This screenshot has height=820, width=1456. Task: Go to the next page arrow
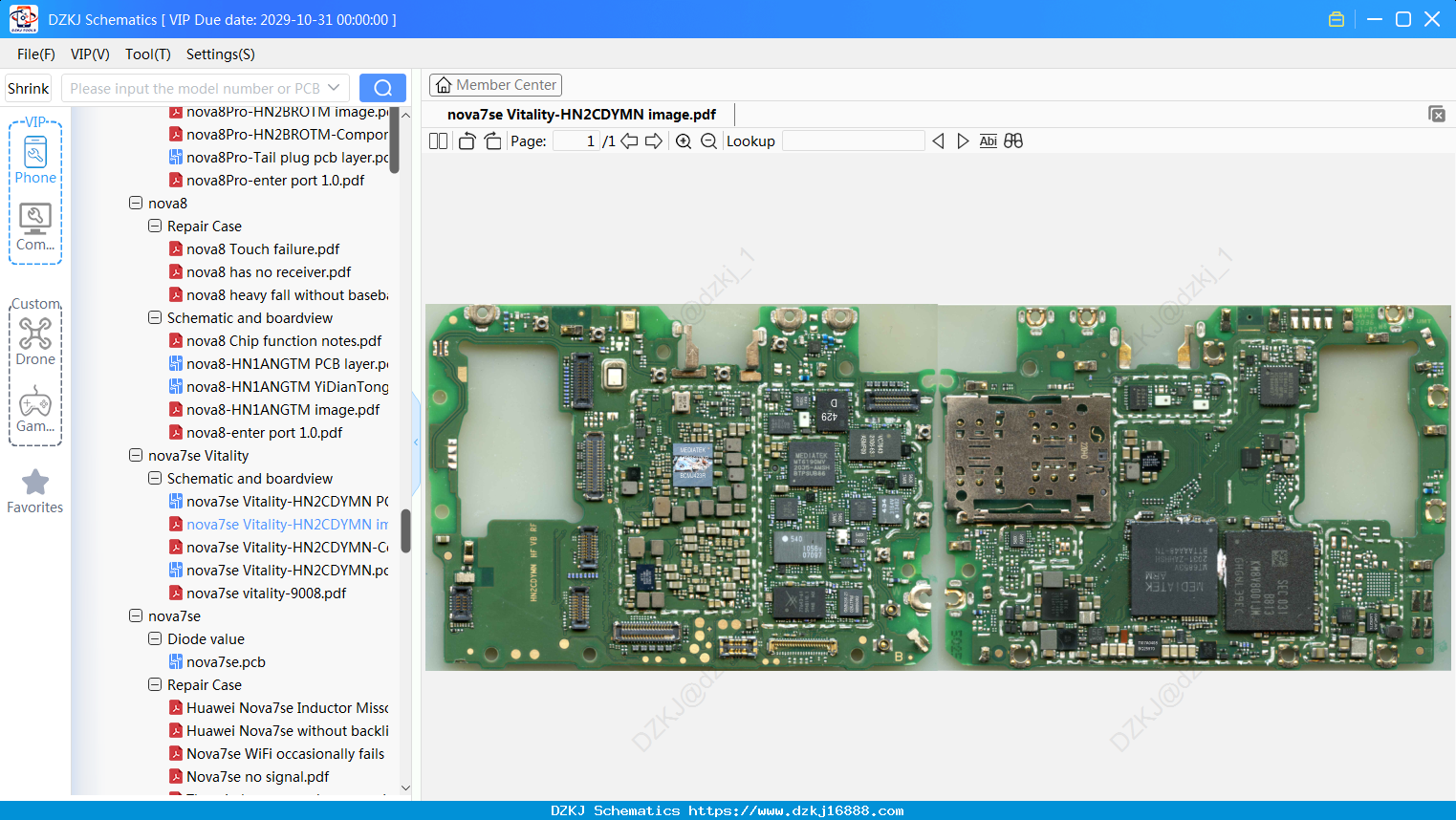[x=654, y=141]
